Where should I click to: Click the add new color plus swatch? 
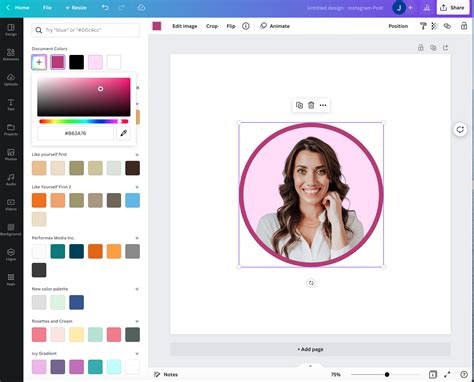[x=39, y=62]
